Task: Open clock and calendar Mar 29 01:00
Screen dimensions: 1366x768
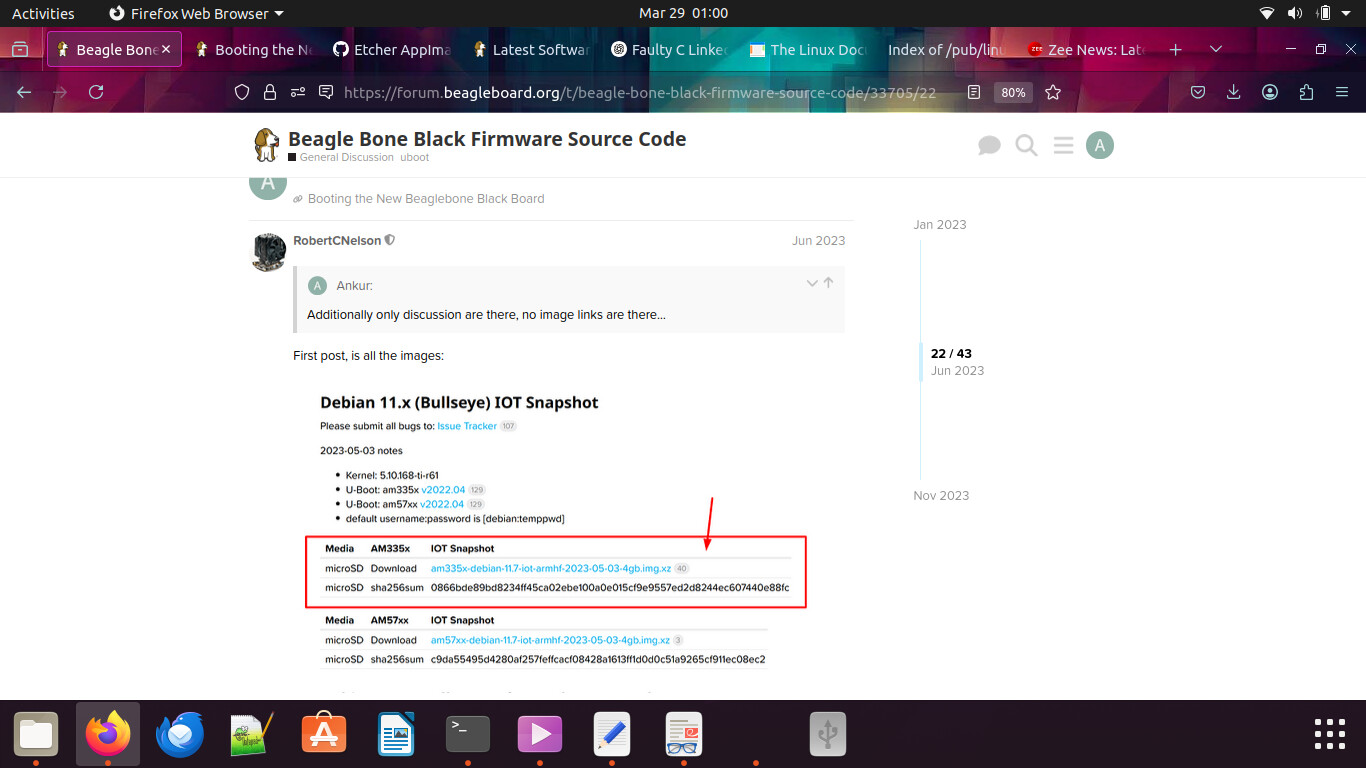Action: pos(683,13)
